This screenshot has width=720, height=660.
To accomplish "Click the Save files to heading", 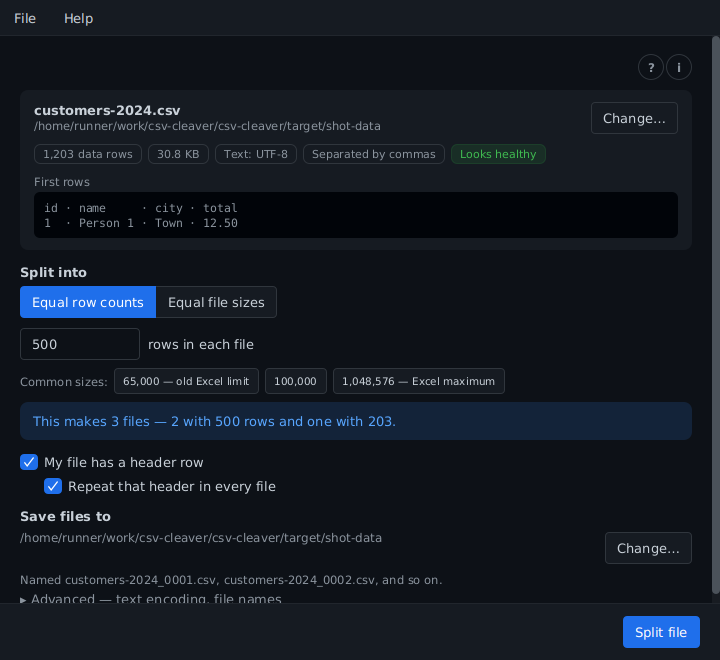I will coord(65,516).
